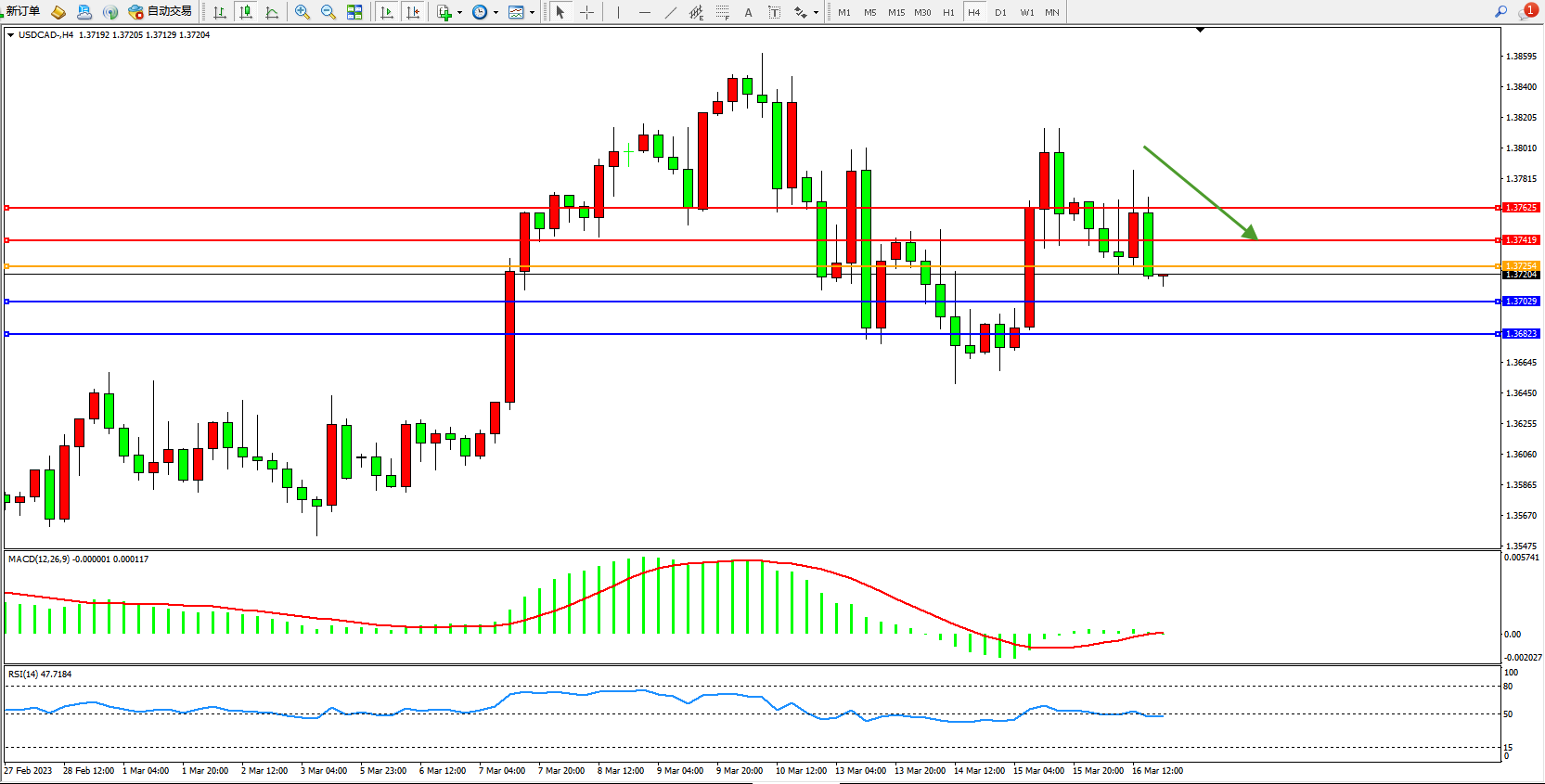Image resolution: width=1545 pixels, height=784 pixels.
Task: Switch to the D1 timeframe
Action: pyautogui.click(x=999, y=12)
